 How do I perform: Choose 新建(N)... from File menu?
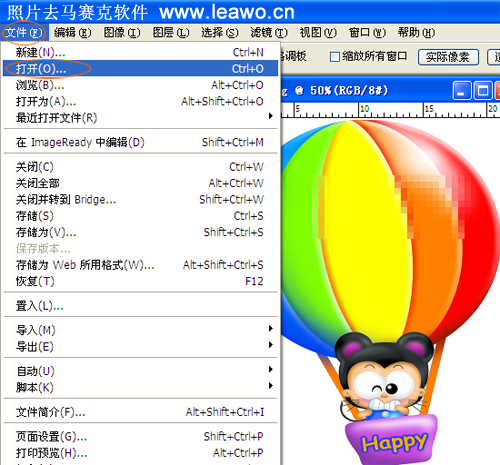tap(140, 52)
